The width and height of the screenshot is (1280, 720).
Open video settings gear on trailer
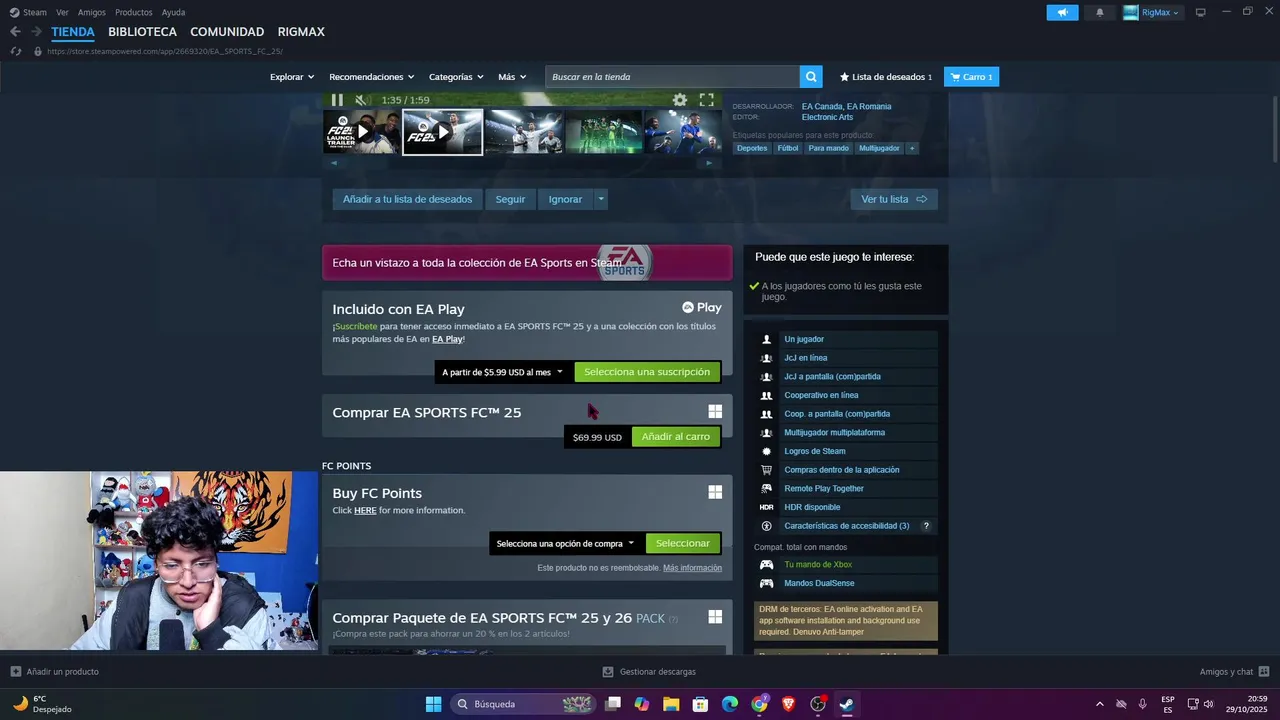point(680,100)
